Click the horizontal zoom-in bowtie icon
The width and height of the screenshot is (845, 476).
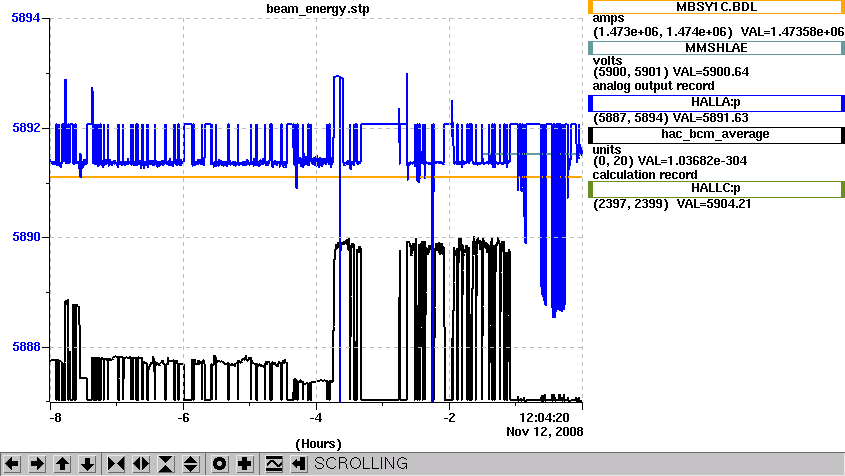coord(116,464)
